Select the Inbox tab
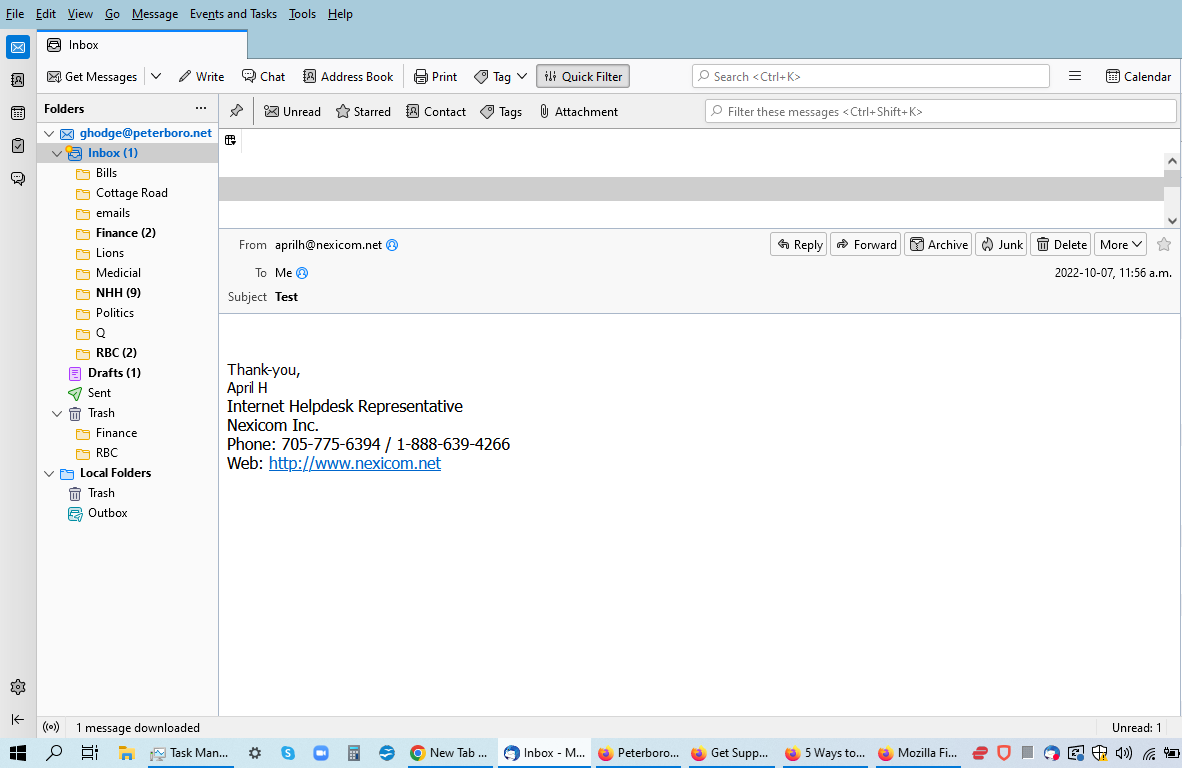The width and height of the screenshot is (1182, 768). pyautogui.click(x=142, y=45)
